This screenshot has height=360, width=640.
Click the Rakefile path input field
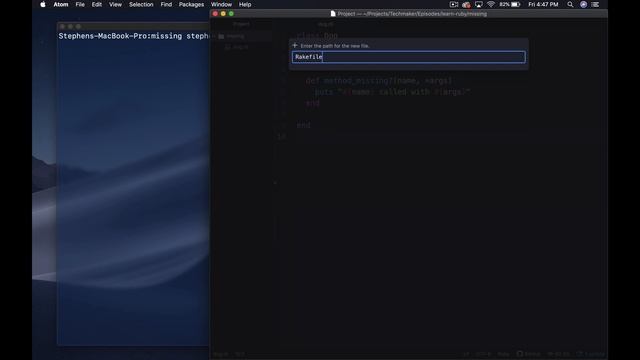click(409, 57)
